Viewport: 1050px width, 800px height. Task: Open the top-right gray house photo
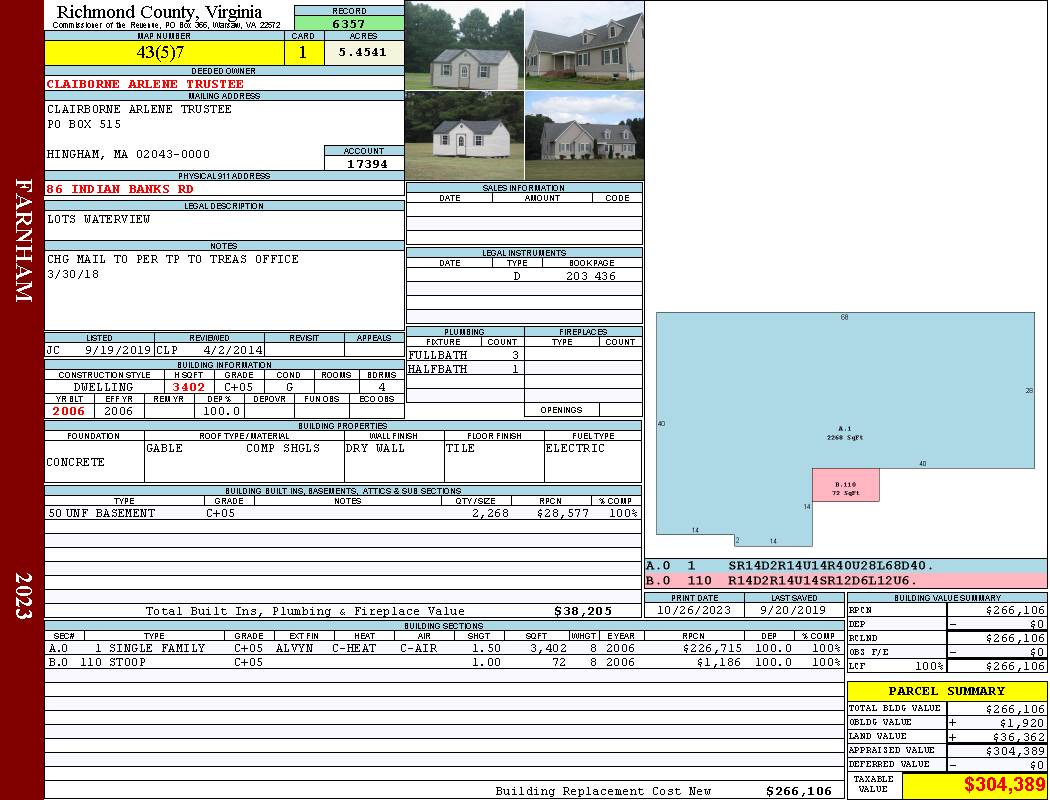[x=584, y=46]
